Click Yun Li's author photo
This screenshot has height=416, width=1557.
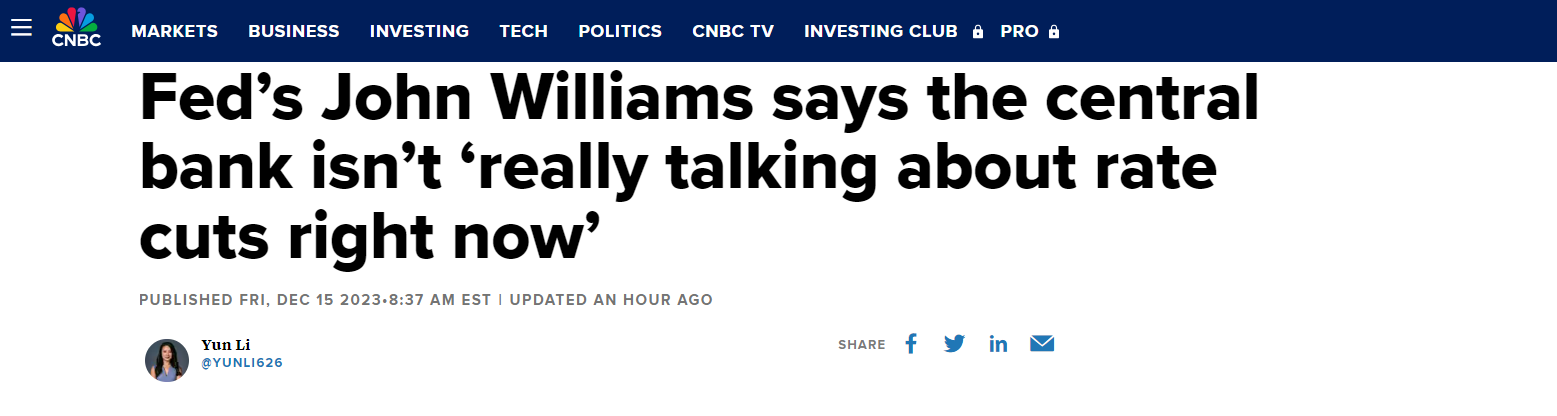167,360
